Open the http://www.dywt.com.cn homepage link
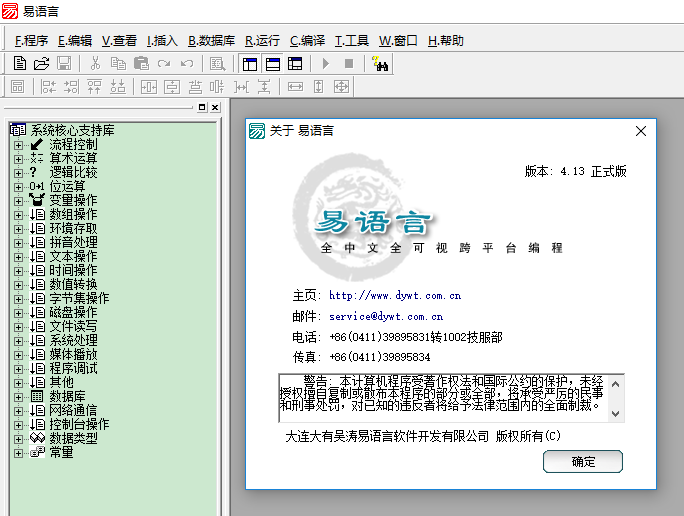 pyautogui.click(x=395, y=295)
